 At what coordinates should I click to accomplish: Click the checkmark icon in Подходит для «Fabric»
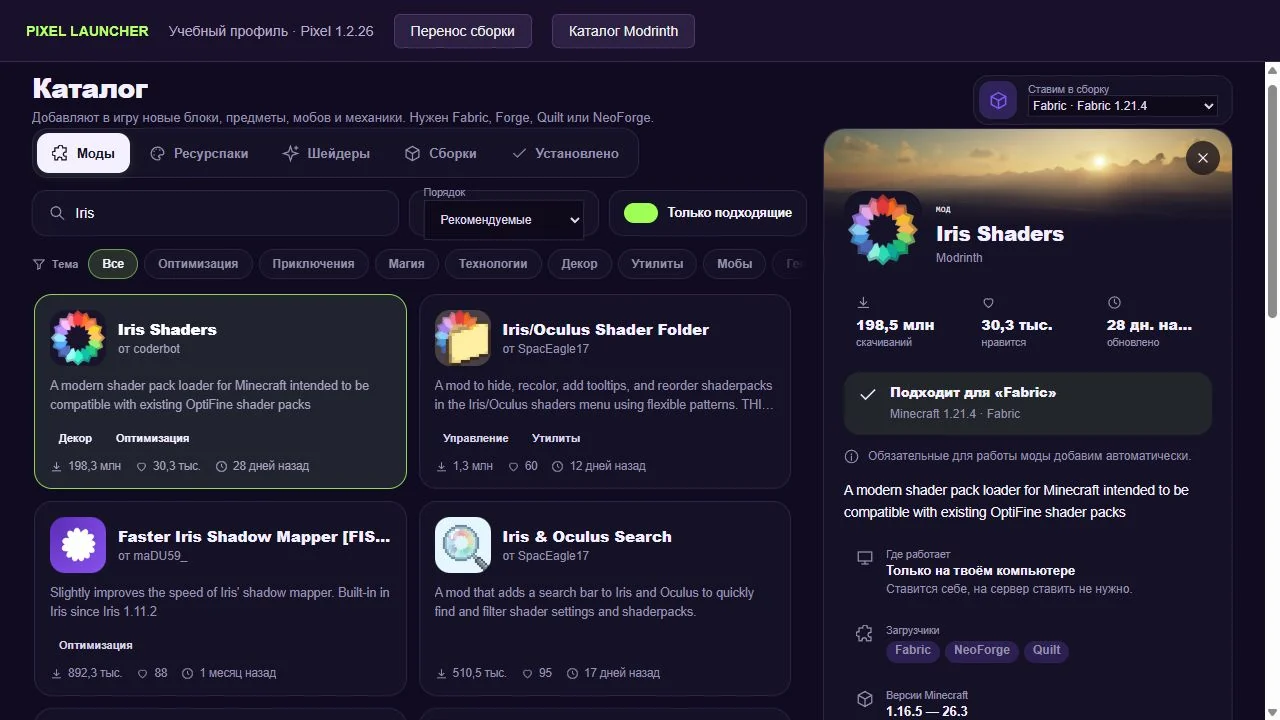tap(868, 395)
